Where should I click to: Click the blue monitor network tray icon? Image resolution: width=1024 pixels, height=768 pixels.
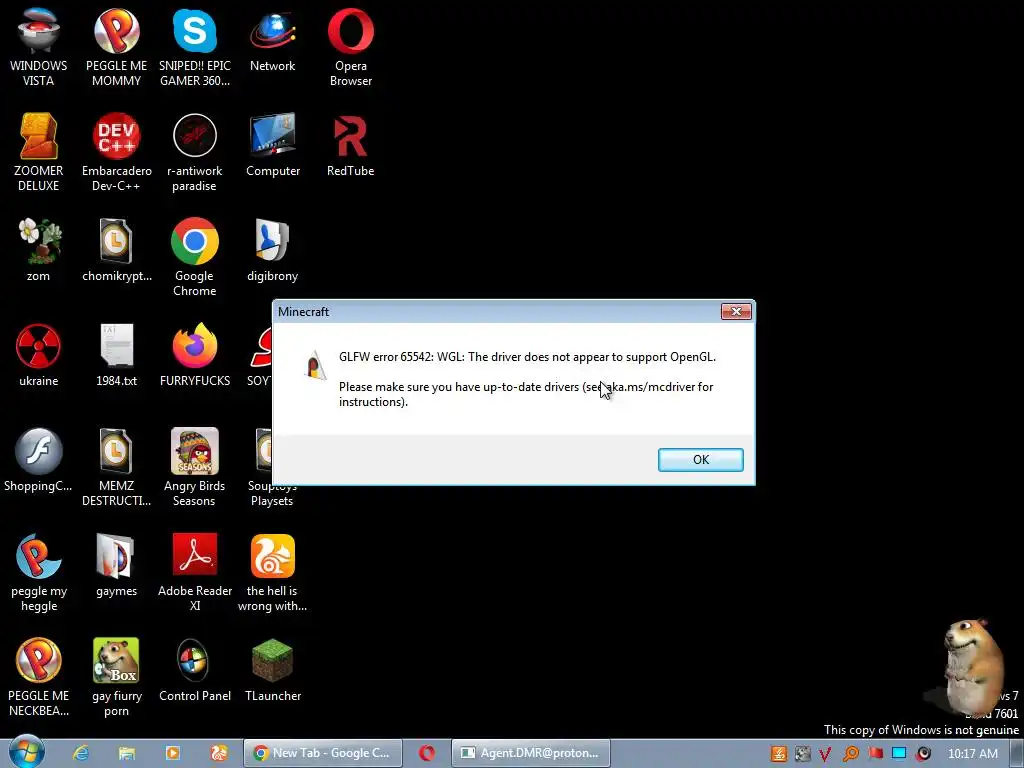click(899, 754)
